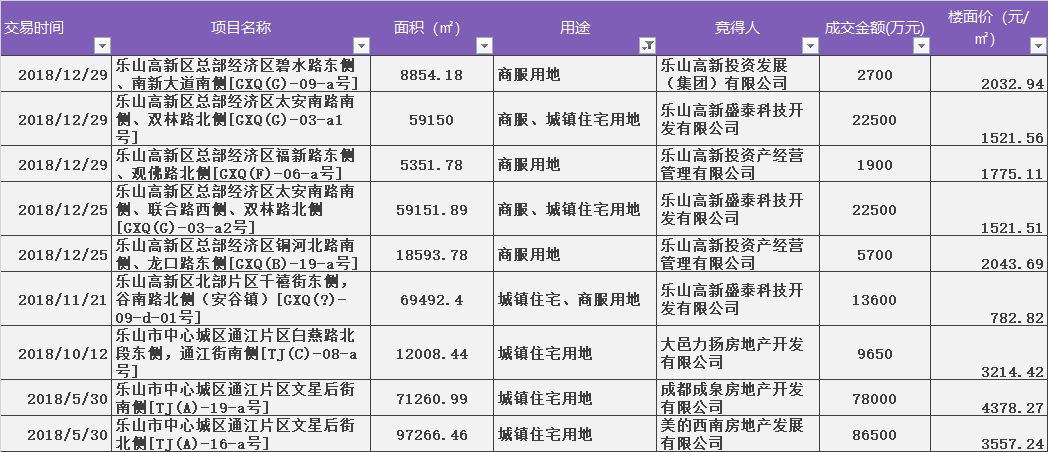Select floor price cell 782.82
The height and width of the screenshot is (452, 1048).
click(989, 299)
